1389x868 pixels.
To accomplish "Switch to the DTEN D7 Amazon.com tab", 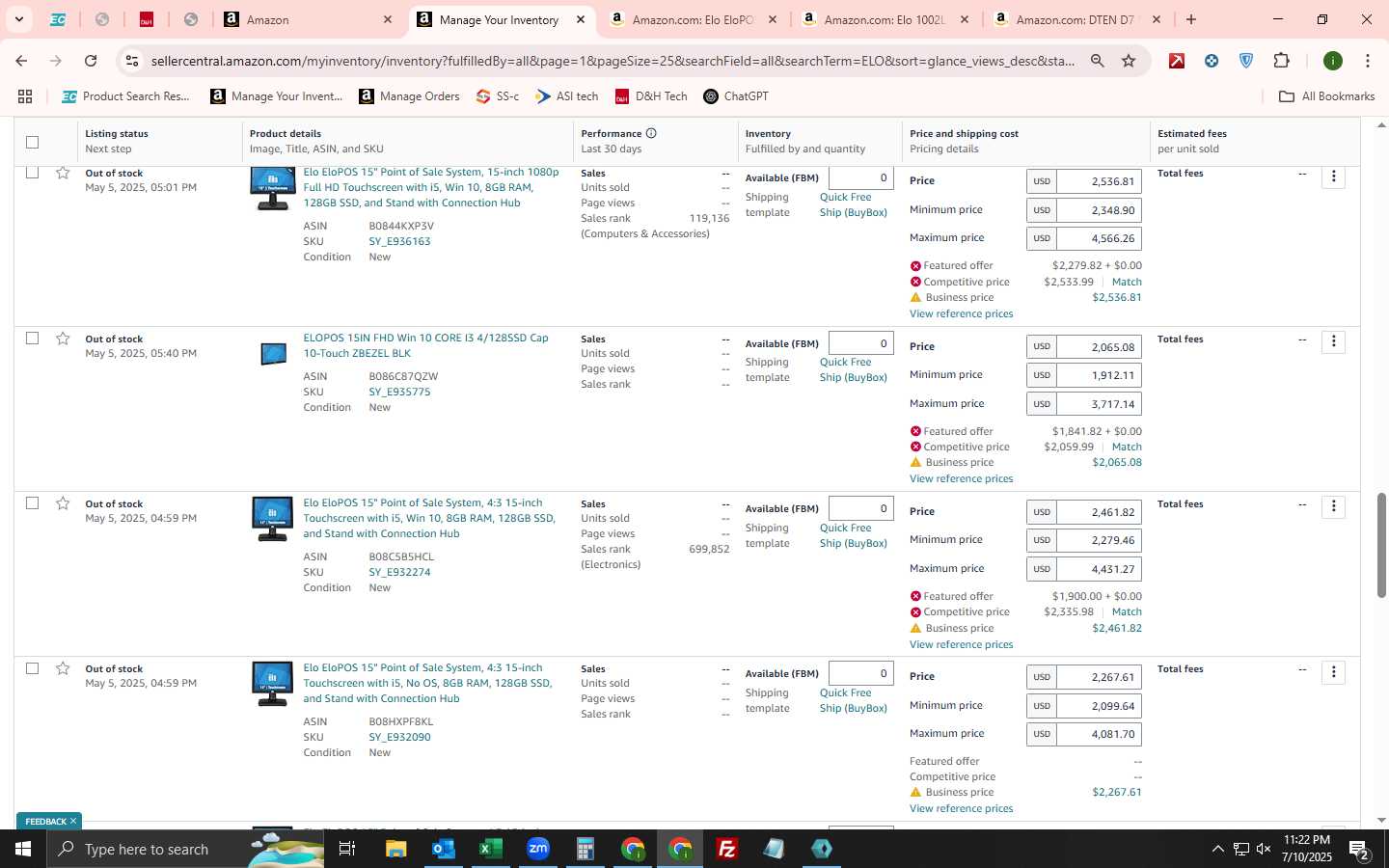I will tap(1076, 19).
